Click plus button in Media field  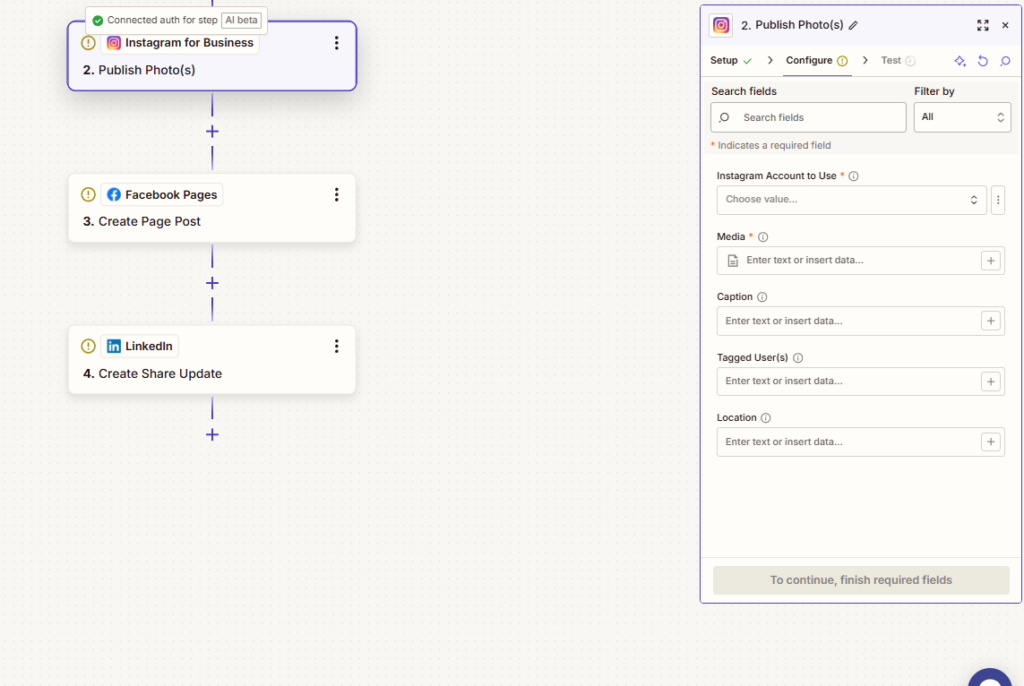[990, 261]
